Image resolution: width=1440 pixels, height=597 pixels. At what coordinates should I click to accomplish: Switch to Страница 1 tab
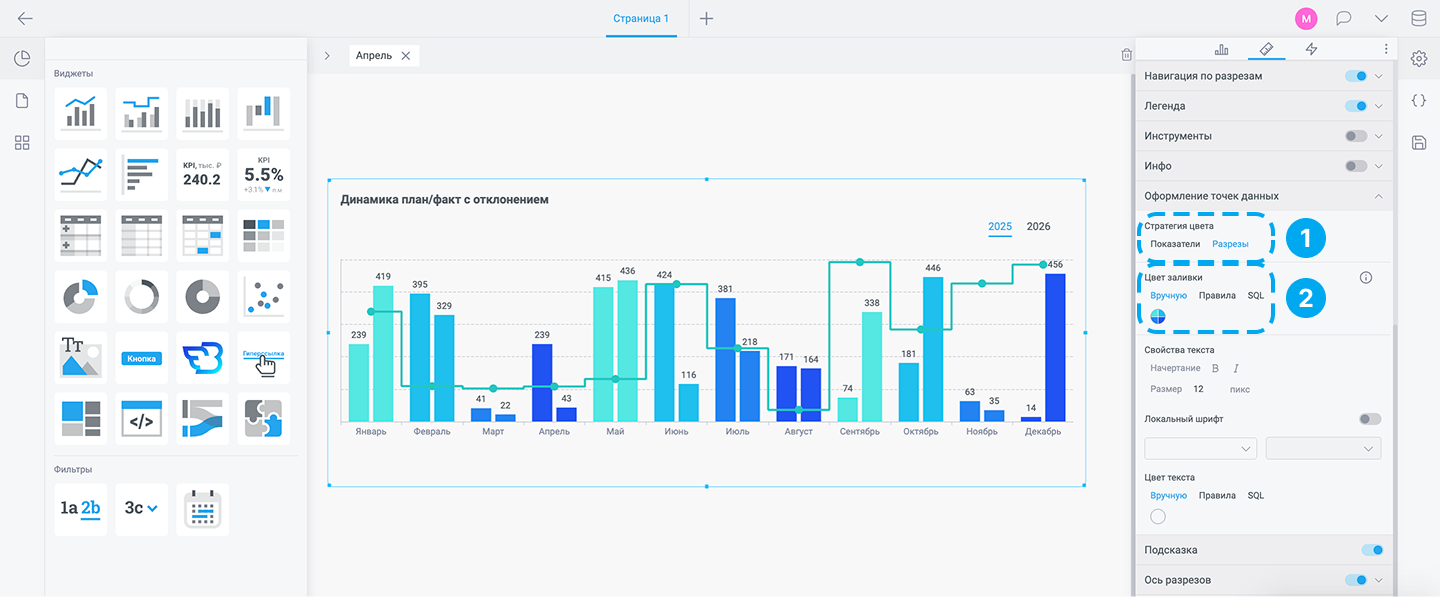tap(641, 18)
